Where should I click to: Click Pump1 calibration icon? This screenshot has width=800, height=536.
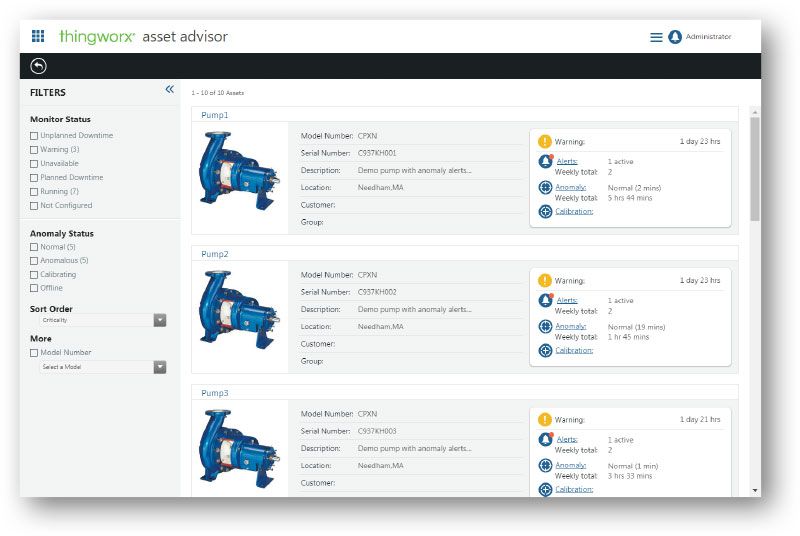(545, 211)
